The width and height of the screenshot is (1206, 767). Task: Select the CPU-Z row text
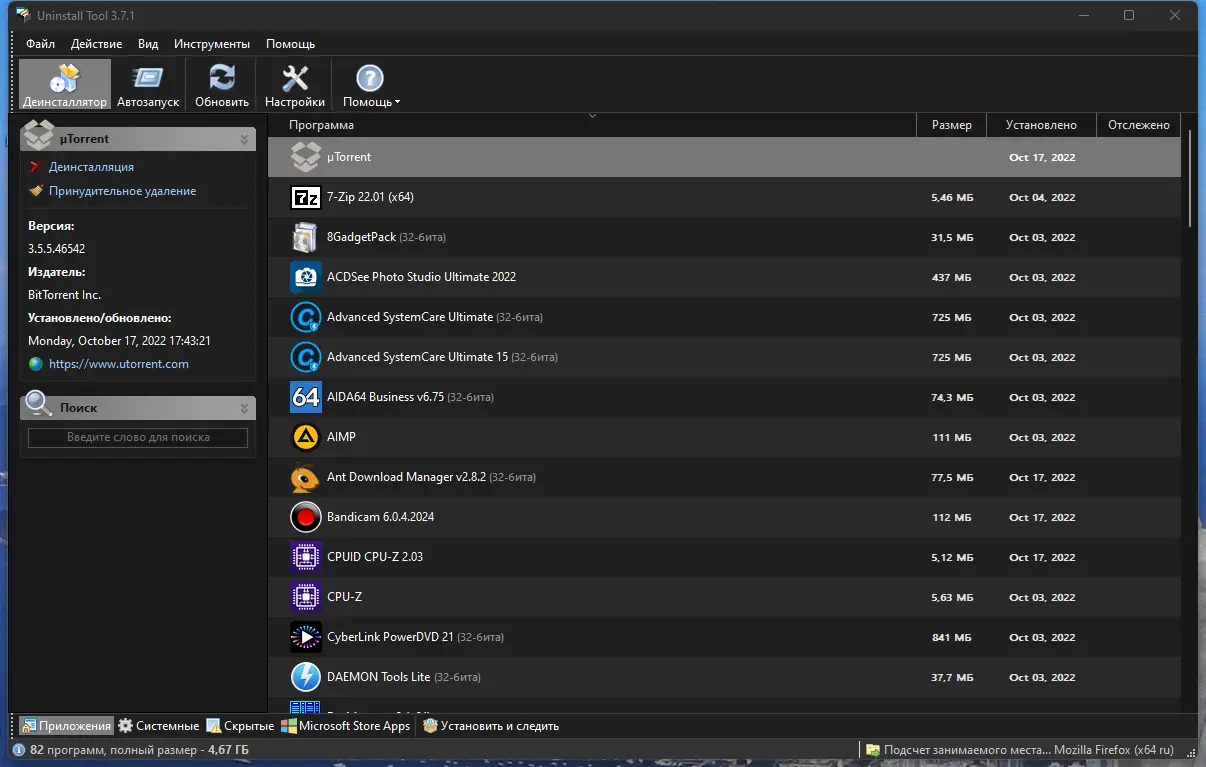point(344,597)
